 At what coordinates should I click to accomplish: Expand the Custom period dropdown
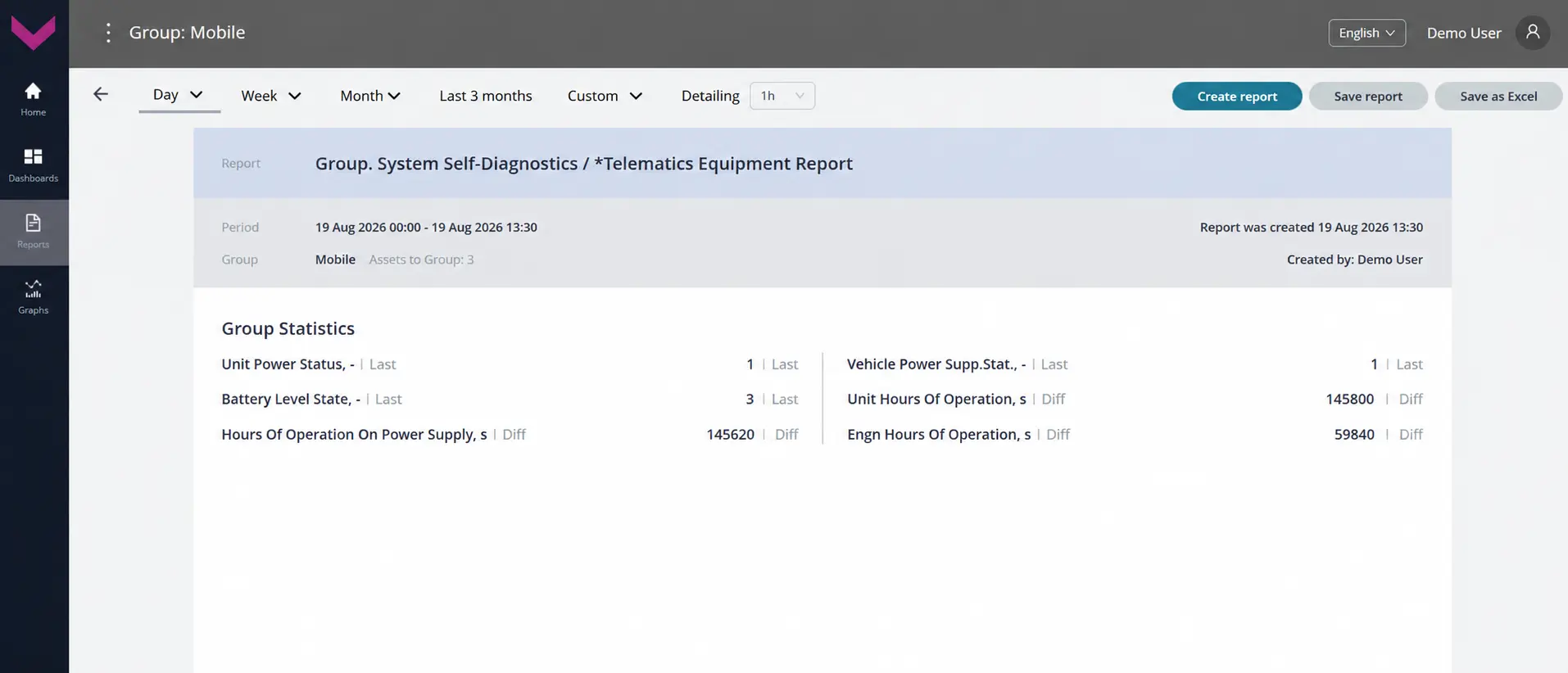605,96
